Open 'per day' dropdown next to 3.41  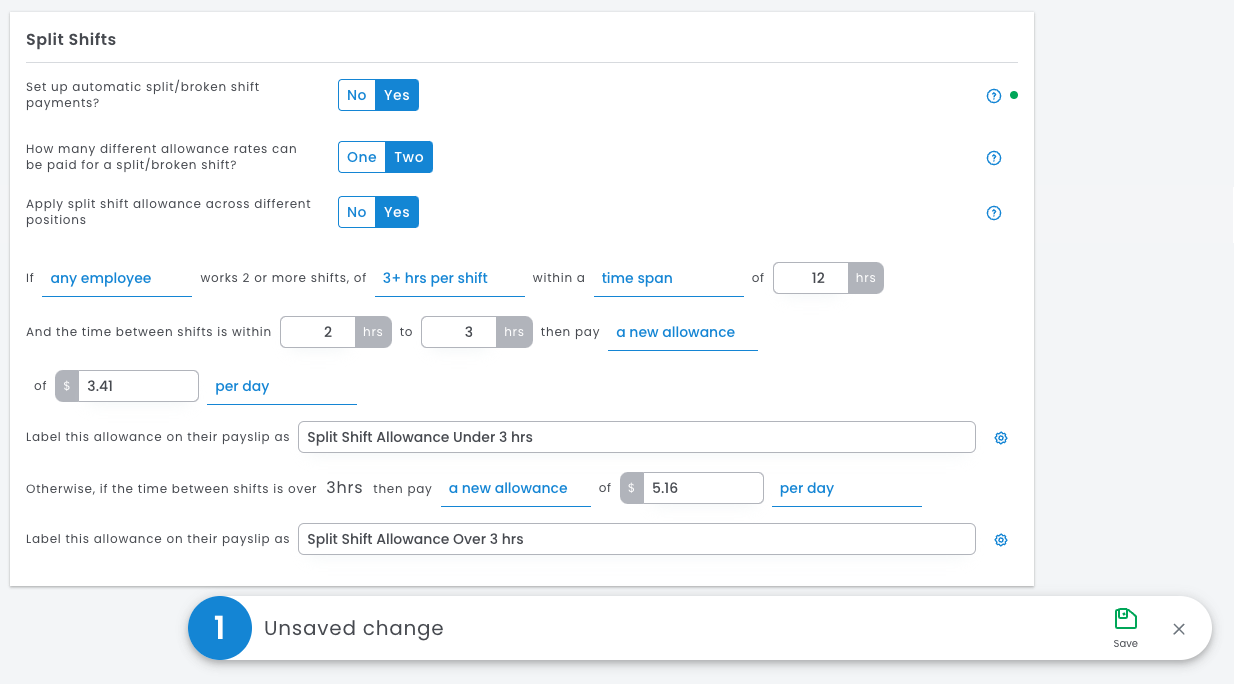pyautogui.click(x=280, y=387)
